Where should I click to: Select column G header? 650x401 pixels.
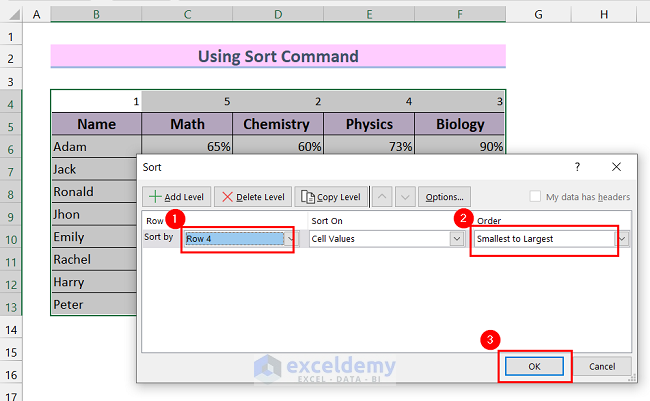pos(538,15)
